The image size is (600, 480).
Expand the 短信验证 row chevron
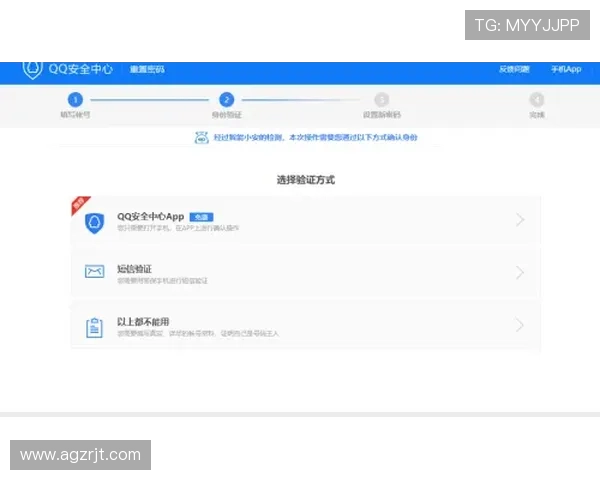520,273
